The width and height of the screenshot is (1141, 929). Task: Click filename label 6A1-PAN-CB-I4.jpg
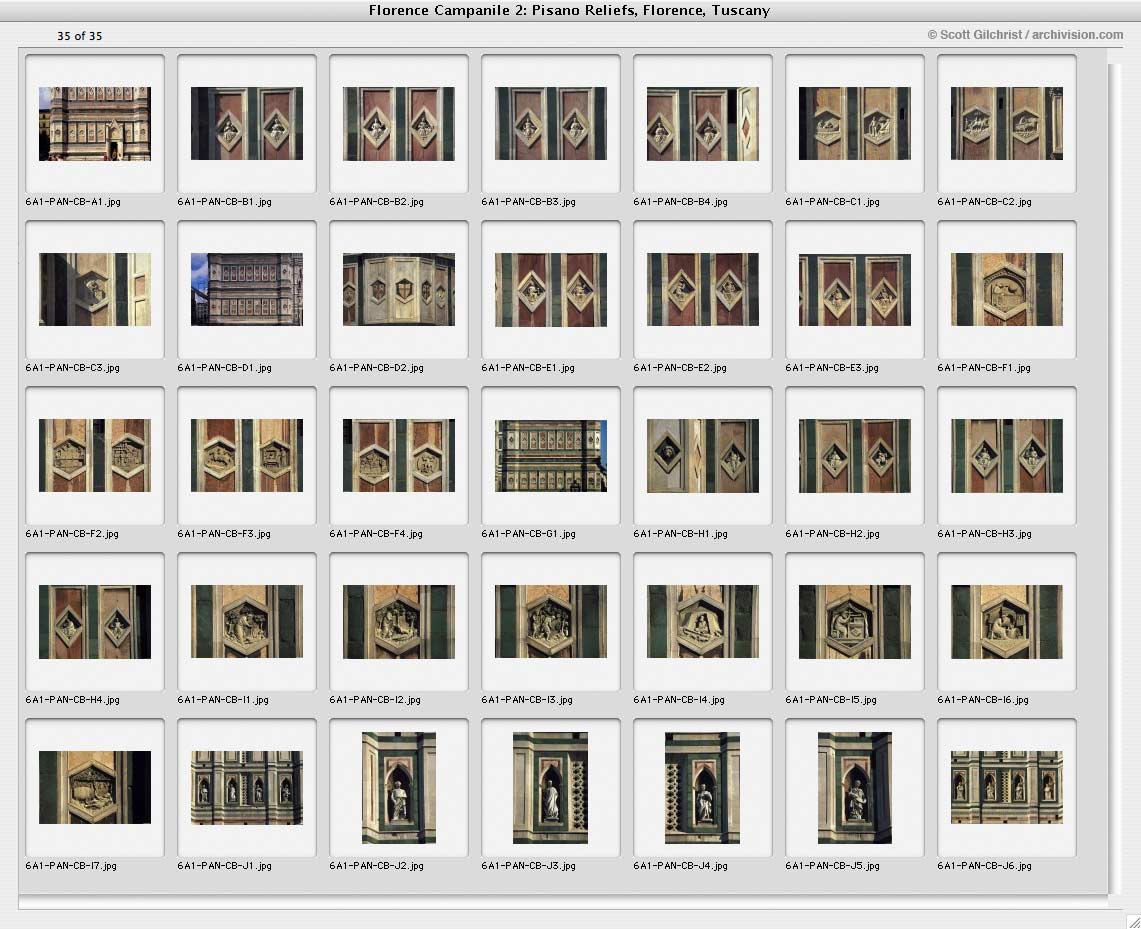pos(679,699)
